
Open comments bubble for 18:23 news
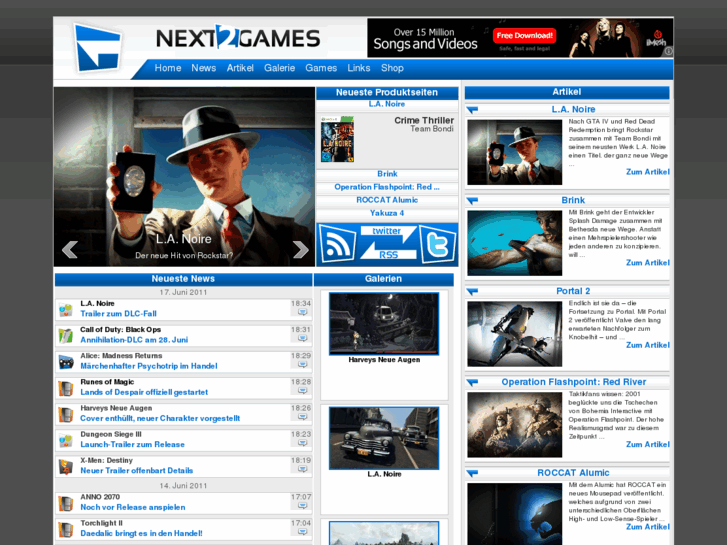[302, 443]
